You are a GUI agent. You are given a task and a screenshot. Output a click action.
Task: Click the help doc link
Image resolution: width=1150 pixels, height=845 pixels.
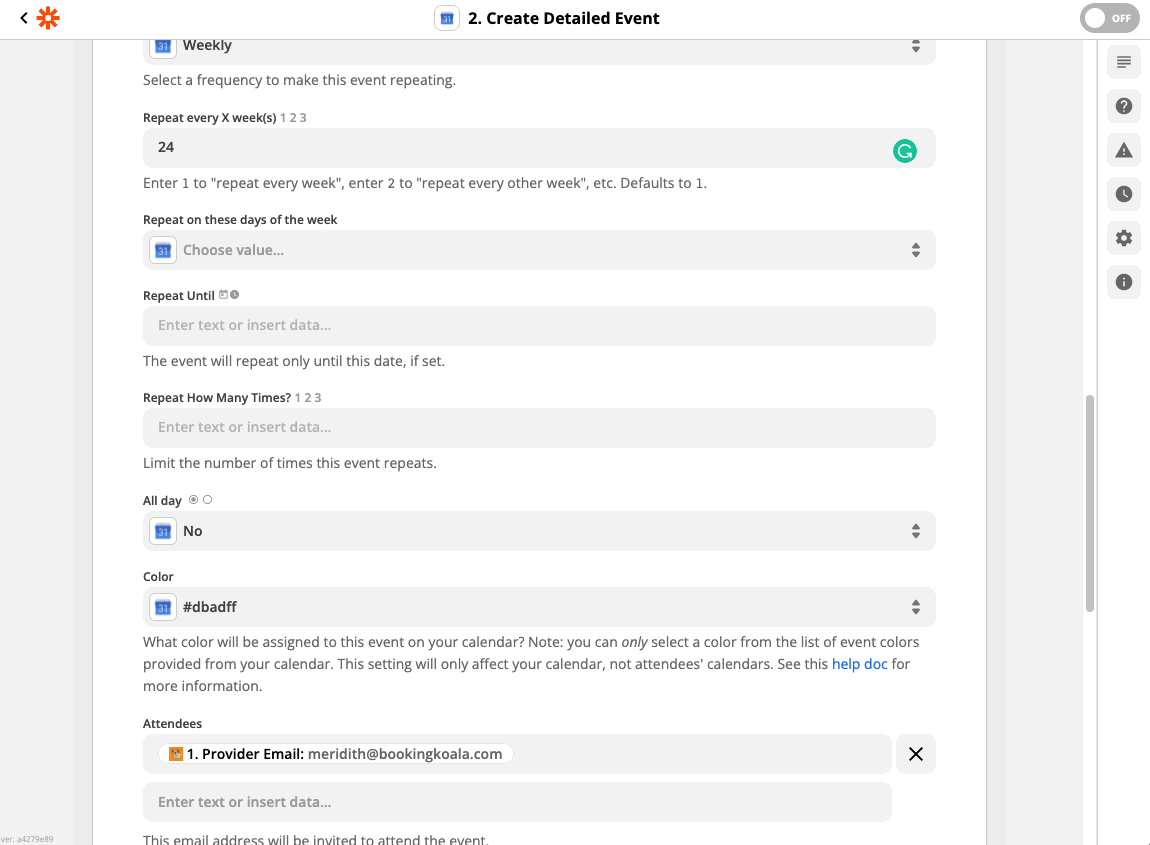pos(859,664)
